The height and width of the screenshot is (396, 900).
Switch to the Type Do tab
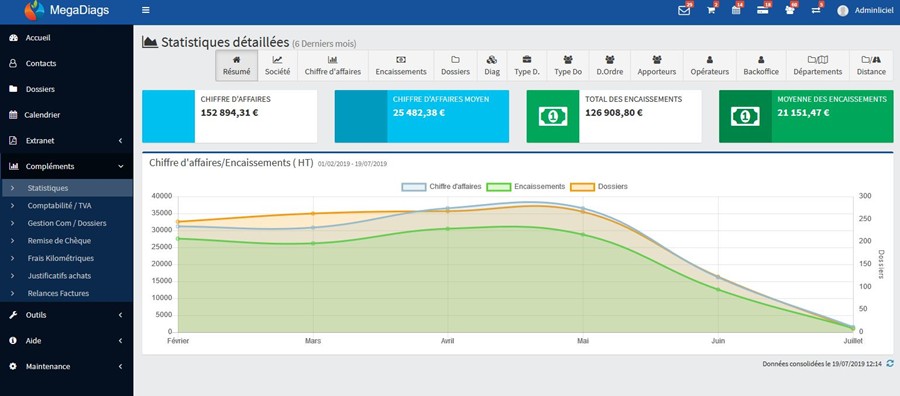pos(568,65)
